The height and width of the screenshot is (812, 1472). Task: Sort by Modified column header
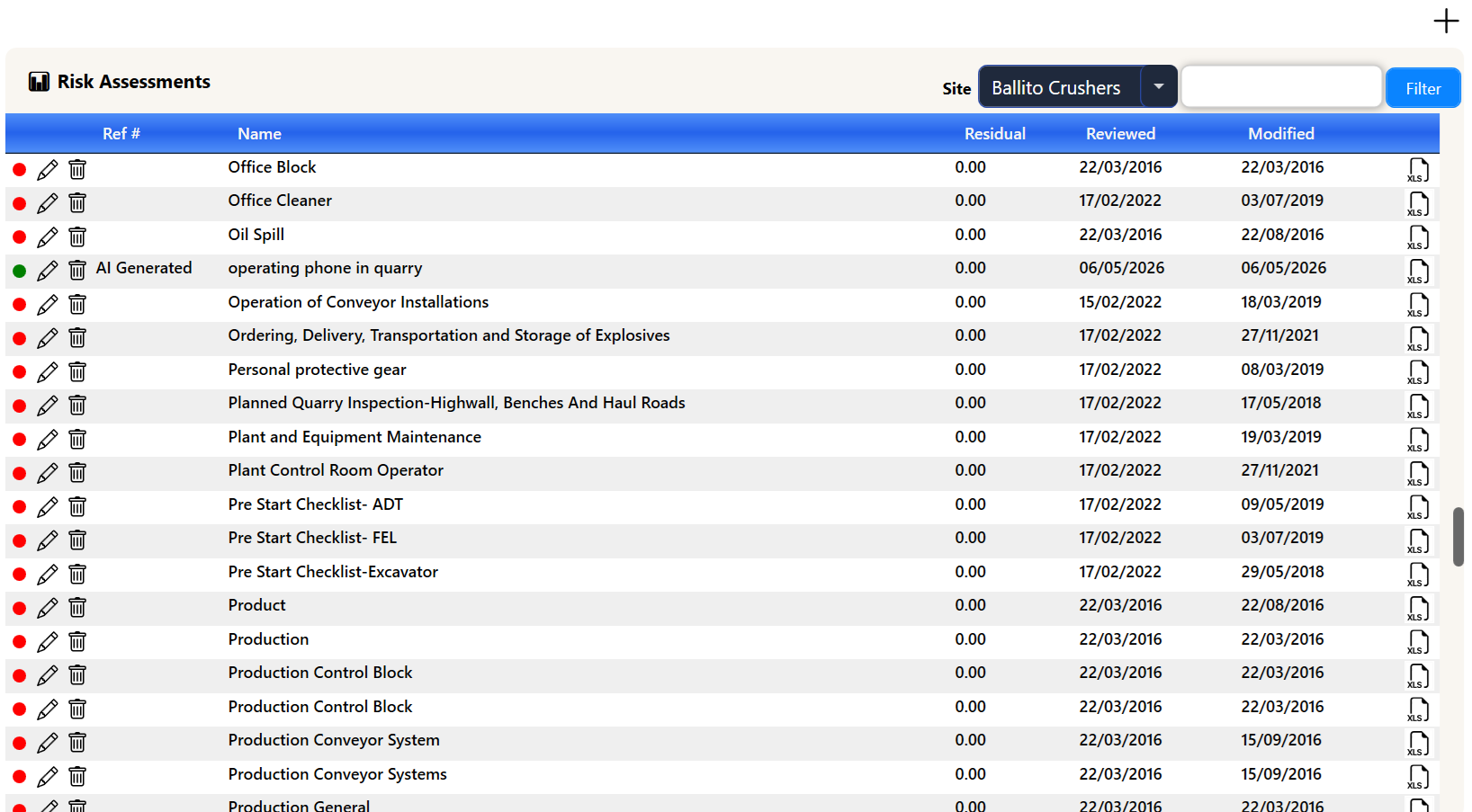tap(1280, 134)
